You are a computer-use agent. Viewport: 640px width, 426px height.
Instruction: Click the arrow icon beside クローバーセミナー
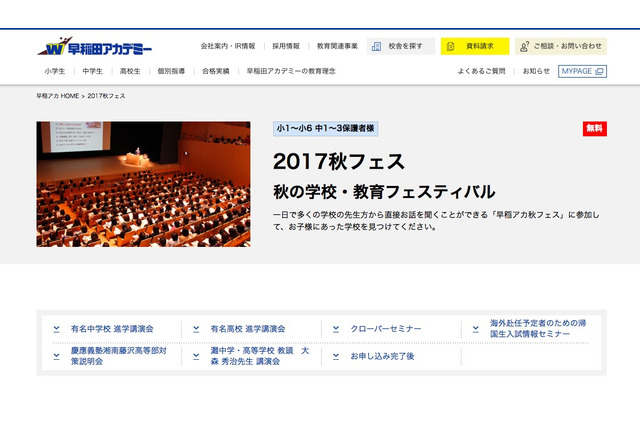point(336,329)
